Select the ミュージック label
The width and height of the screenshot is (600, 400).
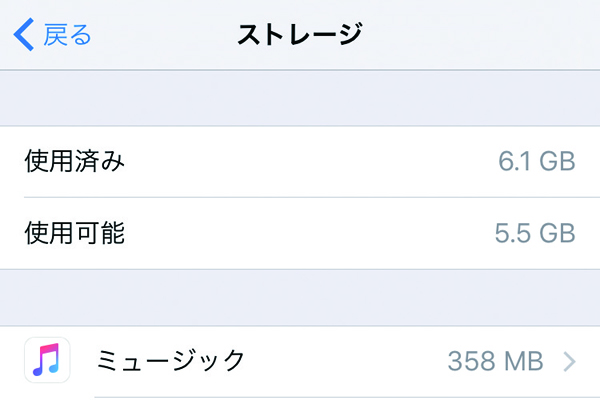point(170,360)
